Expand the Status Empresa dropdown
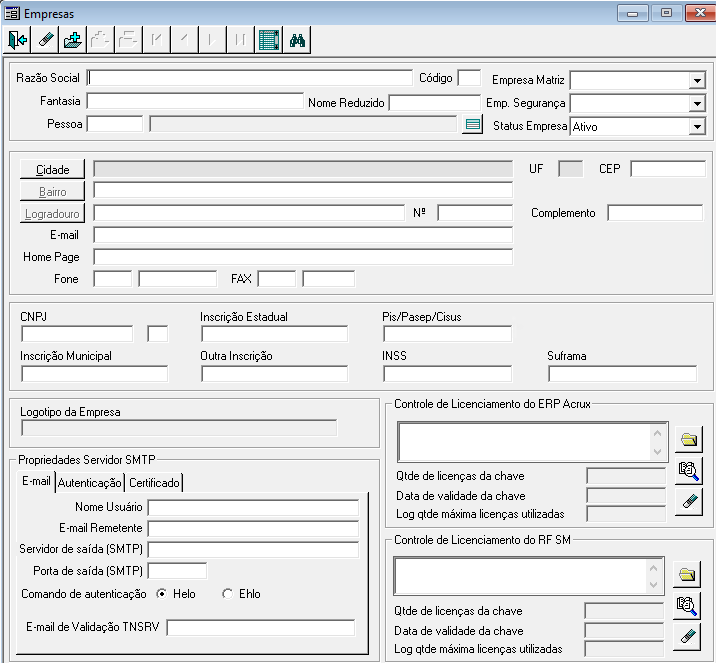The image size is (716, 663). (697, 126)
